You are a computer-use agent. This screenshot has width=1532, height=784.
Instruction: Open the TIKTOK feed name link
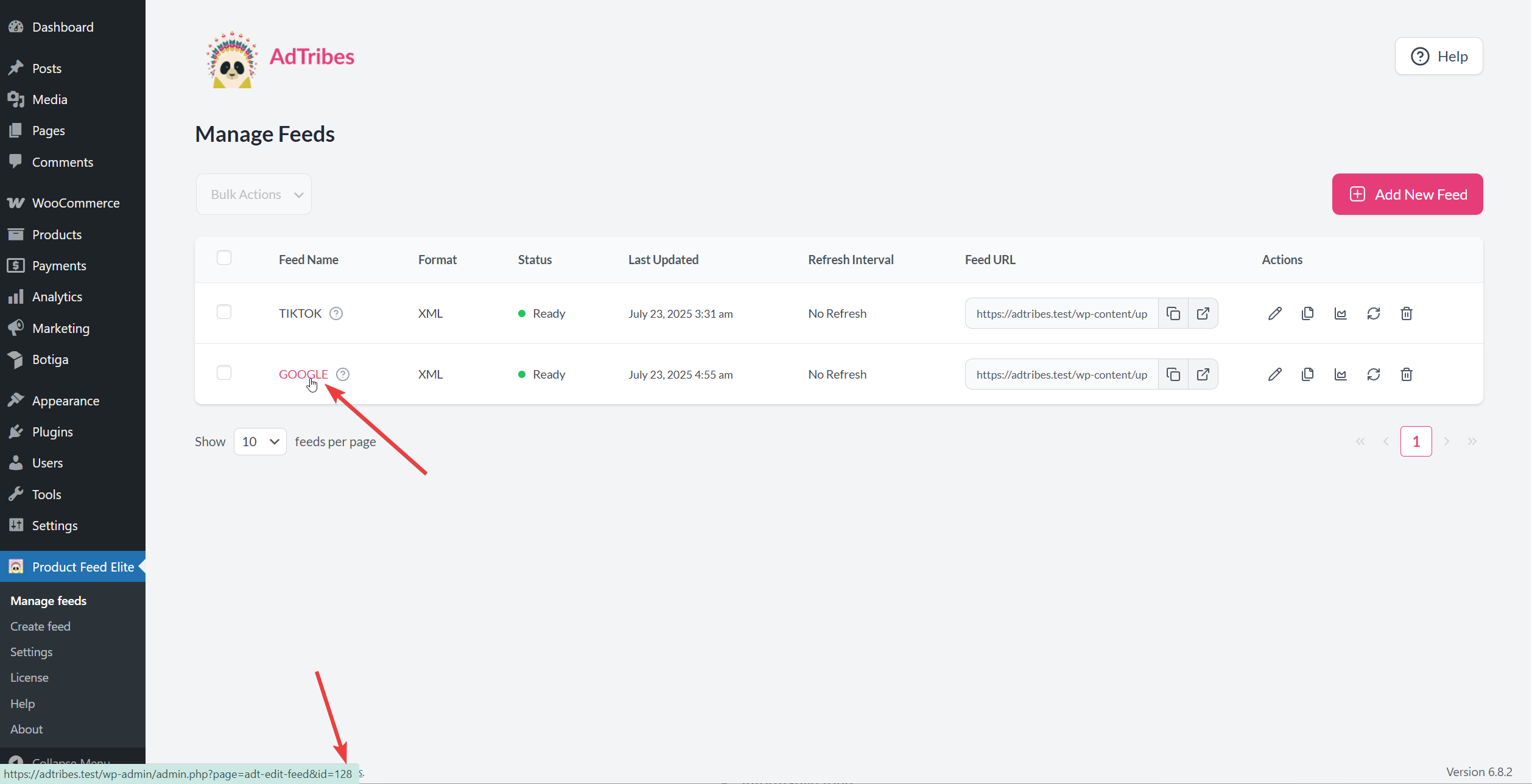click(x=300, y=313)
